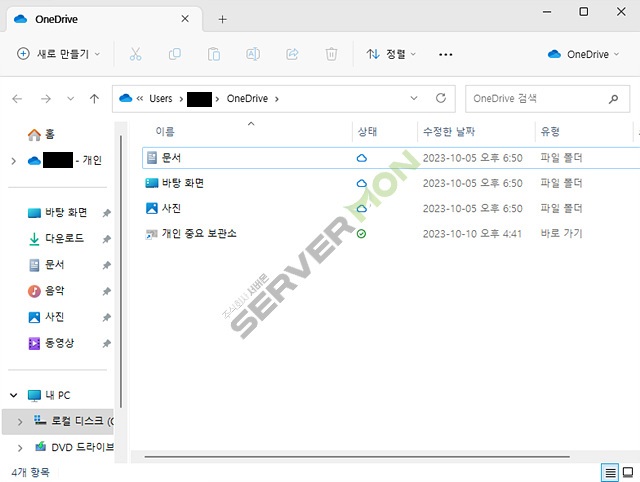
Task: Click the Cut scissors icon
Action: [135, 54]
